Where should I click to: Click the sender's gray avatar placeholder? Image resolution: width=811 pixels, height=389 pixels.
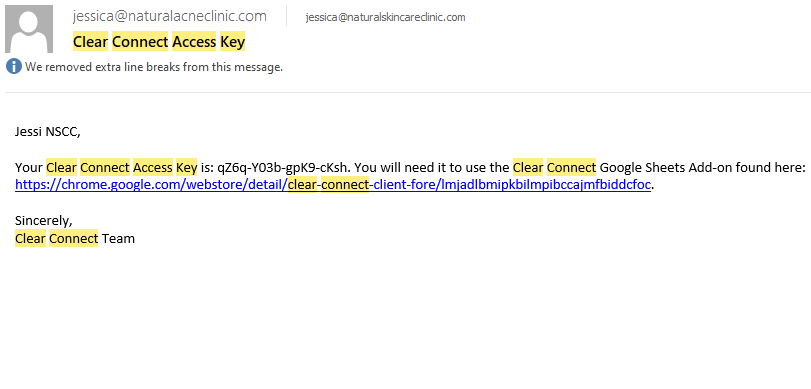pyautogui.click(x=29, y=29)
